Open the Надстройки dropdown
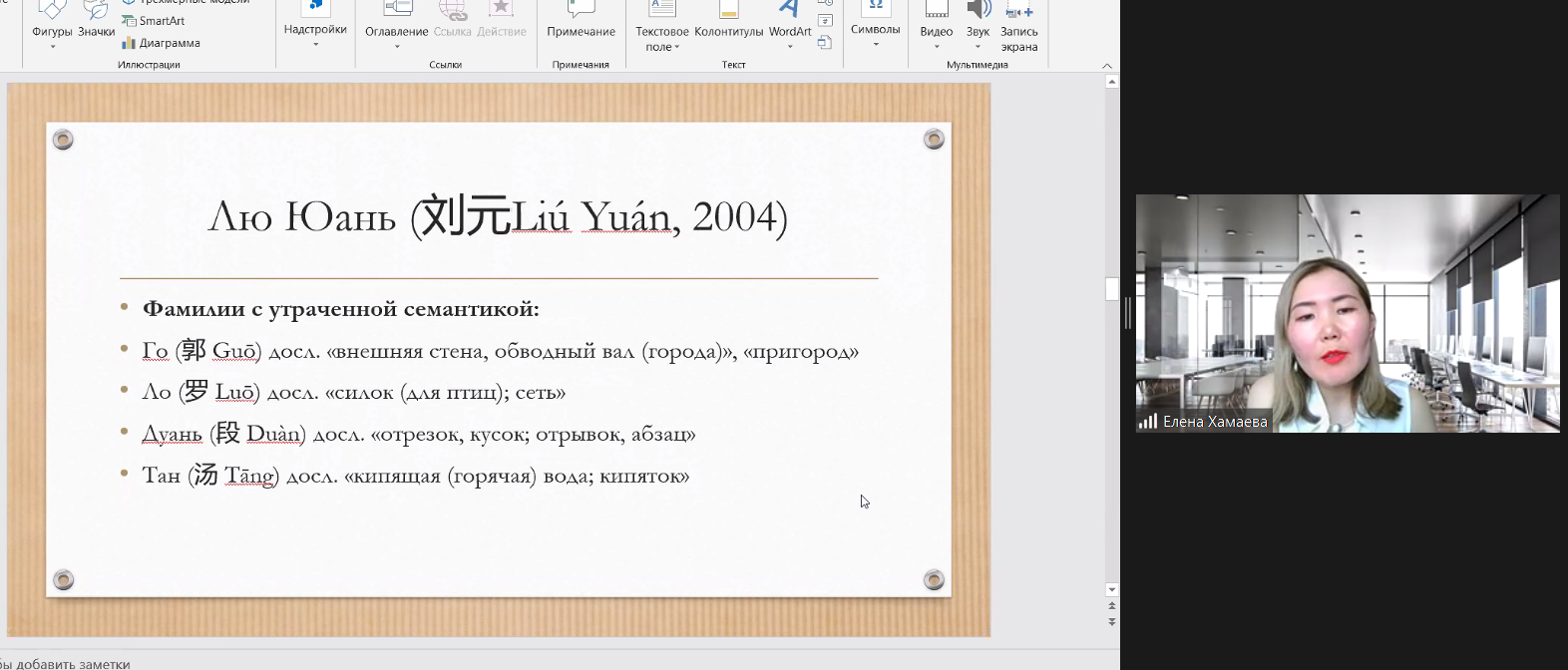The width and height of the screenshot is (1568, 670). (x=315, y=24)
